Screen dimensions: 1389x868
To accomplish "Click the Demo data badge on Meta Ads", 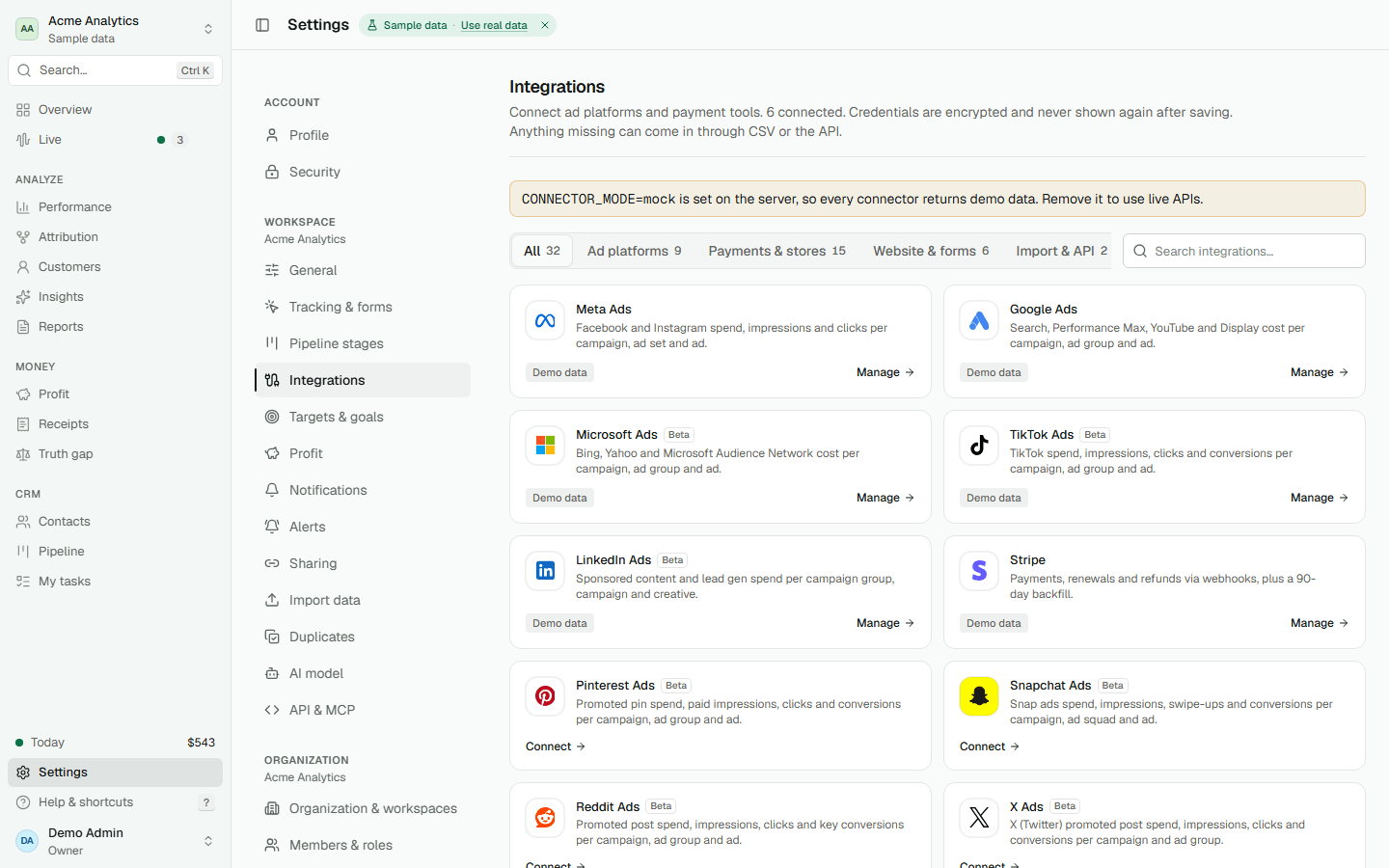I will pyautogui.click(x=559, y=372).
